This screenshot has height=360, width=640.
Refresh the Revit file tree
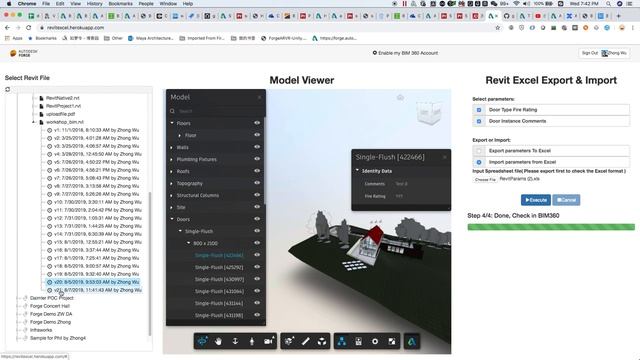click(7, 89)
